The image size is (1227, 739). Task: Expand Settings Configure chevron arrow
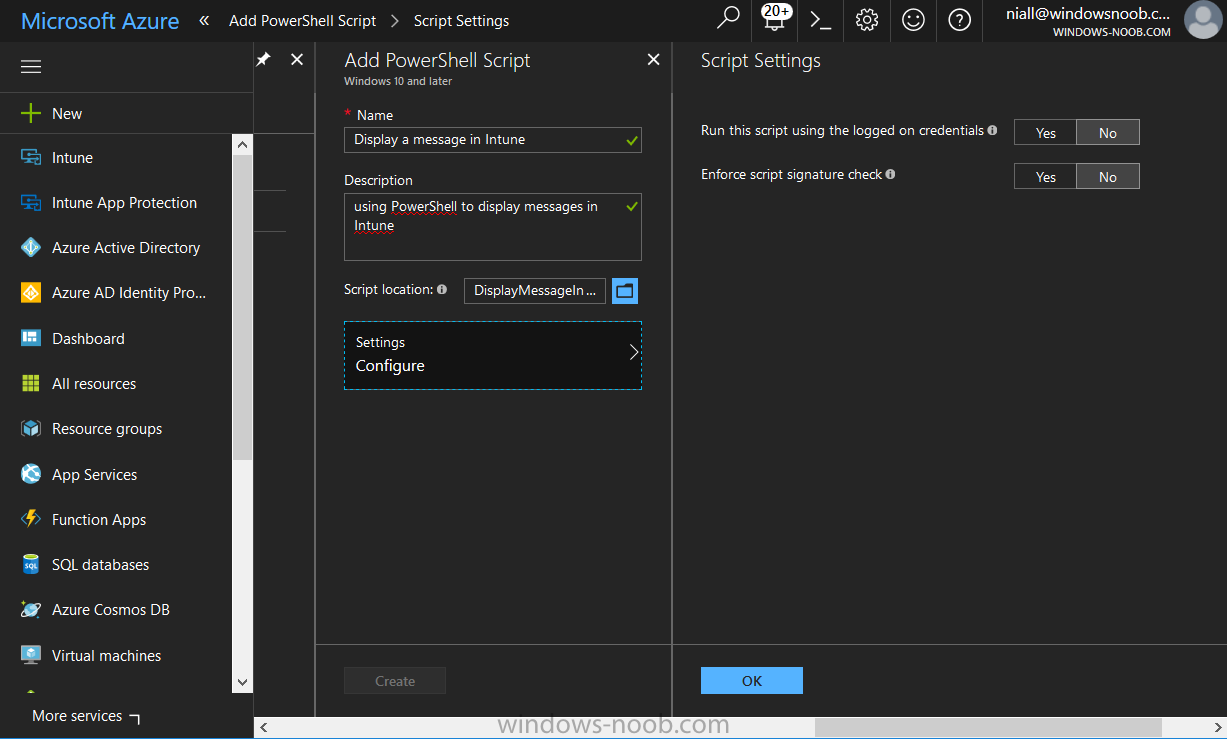(633, 352)
